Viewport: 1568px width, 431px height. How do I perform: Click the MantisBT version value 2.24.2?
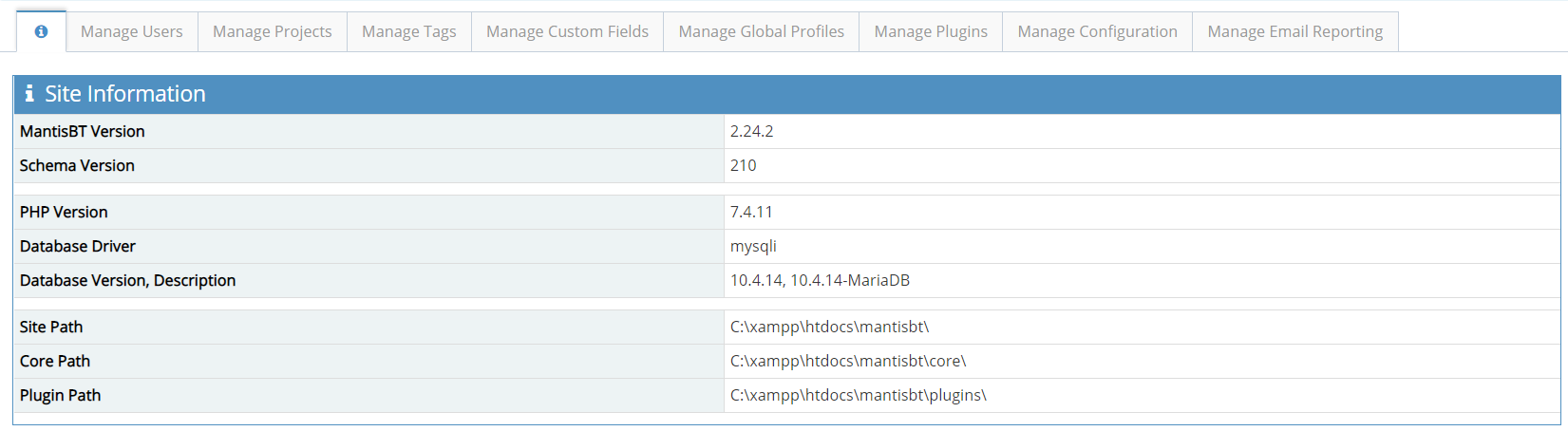point(751,131)
